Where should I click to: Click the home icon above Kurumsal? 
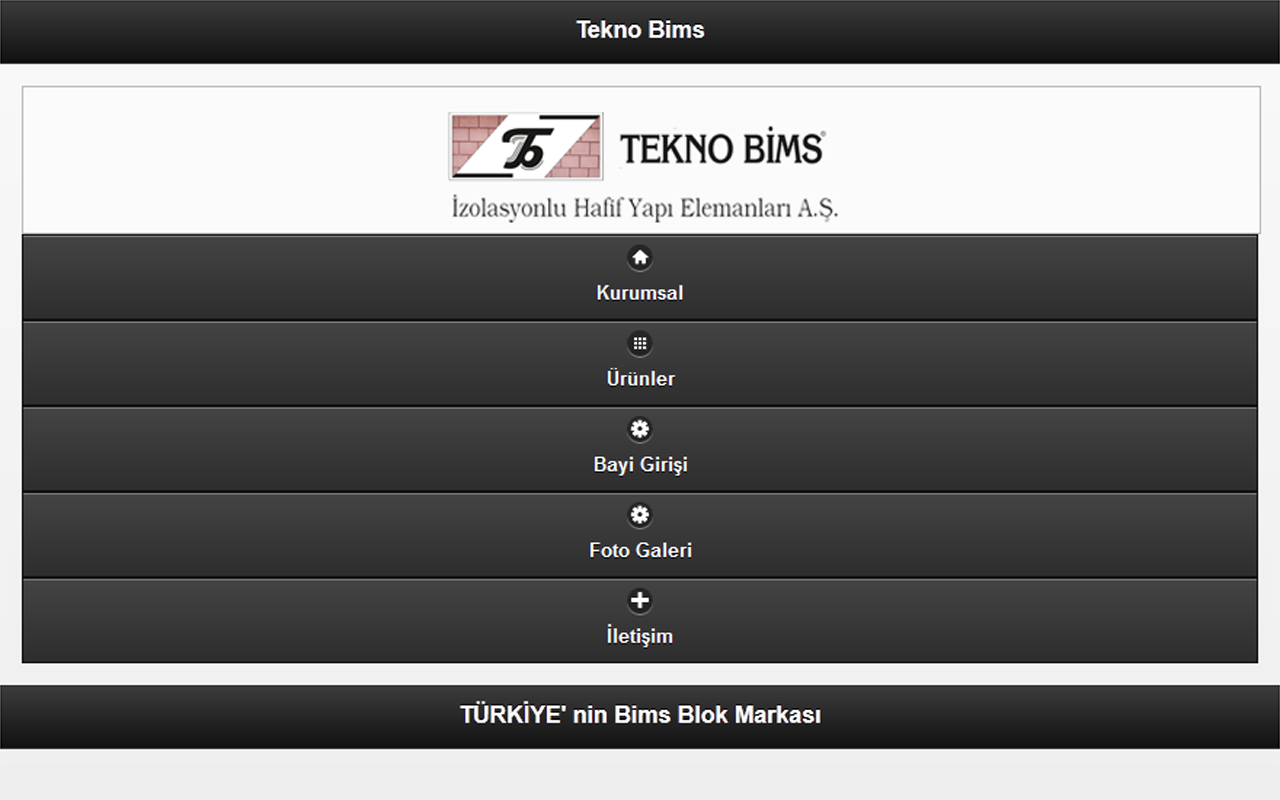pyautogui.click(x=640, y=258)
